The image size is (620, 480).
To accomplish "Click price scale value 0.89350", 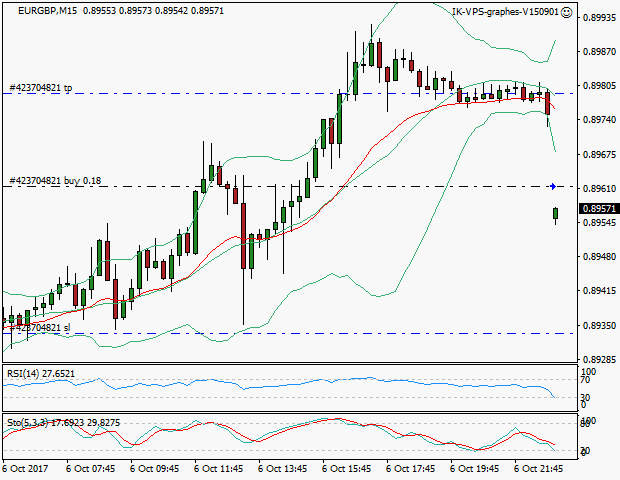I will click(599, 326).
